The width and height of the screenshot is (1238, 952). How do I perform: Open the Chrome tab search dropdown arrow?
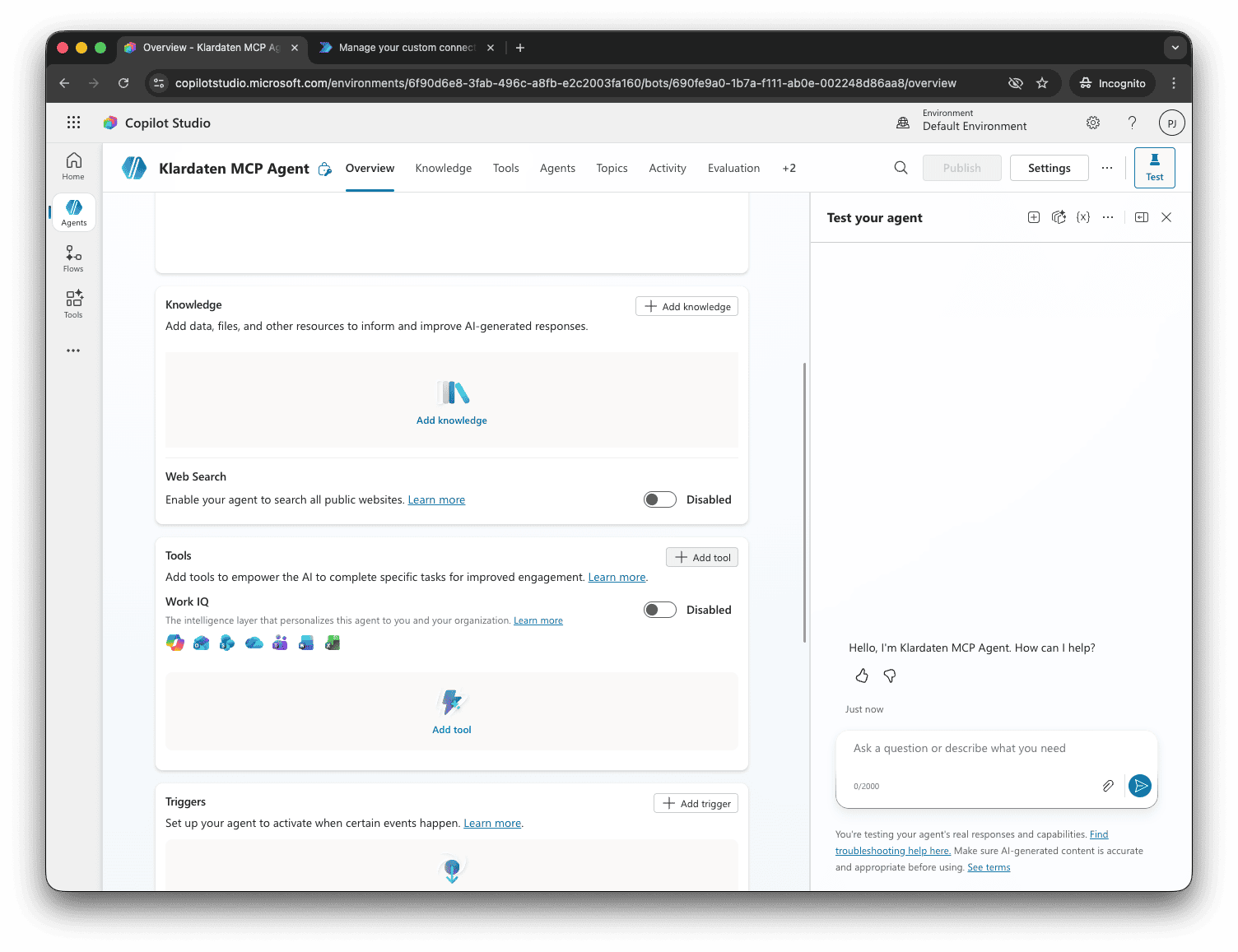1175,48
